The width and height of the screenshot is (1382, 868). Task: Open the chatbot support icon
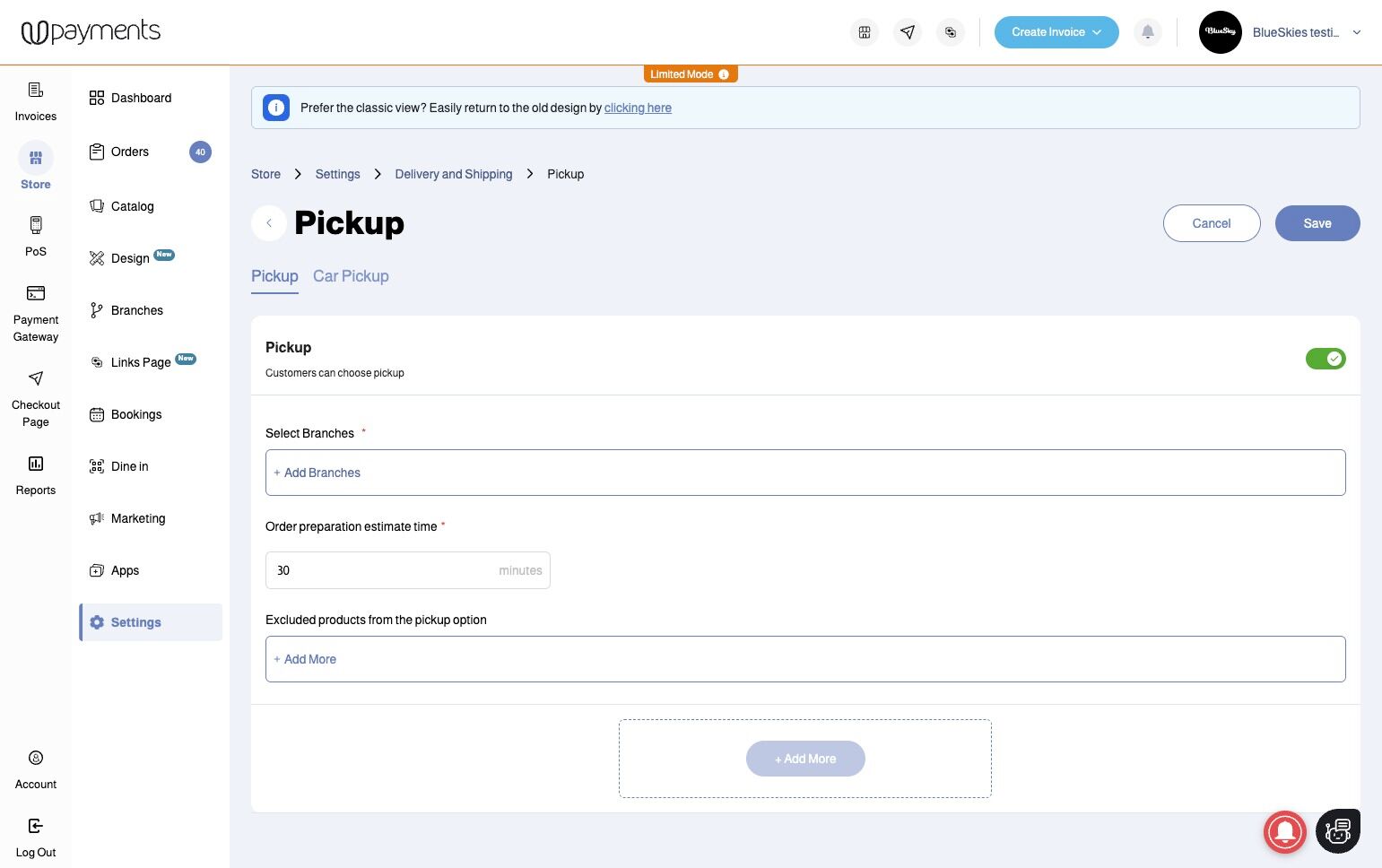pos(1337,831)
